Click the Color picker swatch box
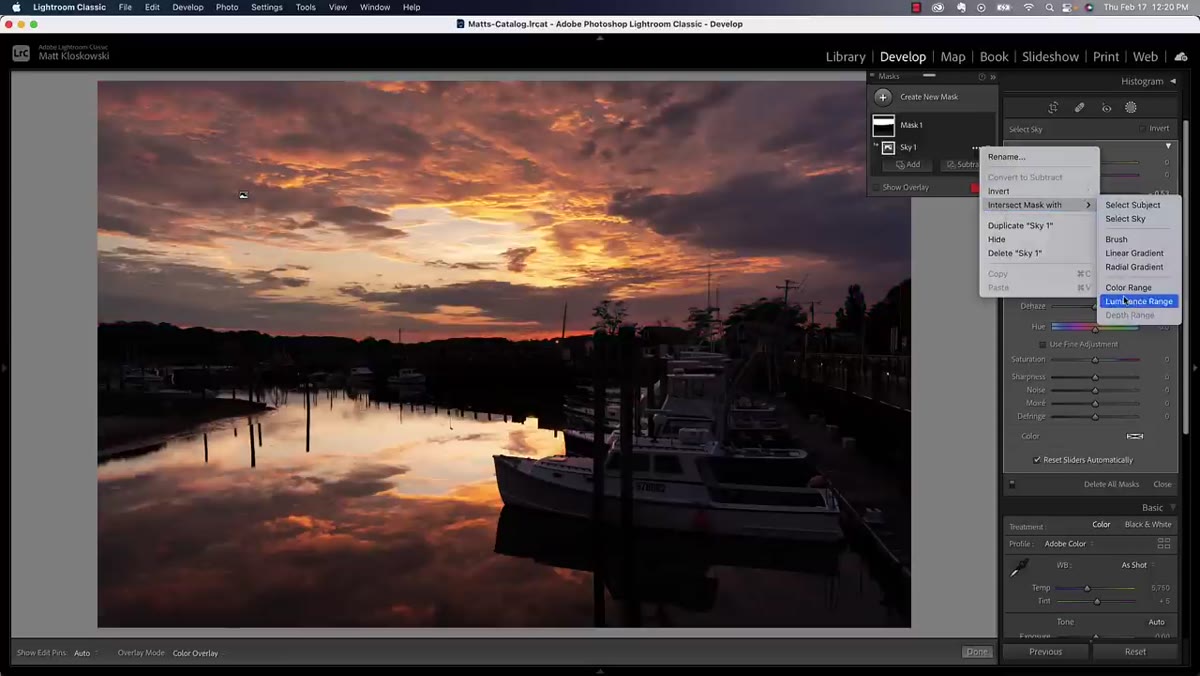Viewport: 1200px width, 676px height. click(x=1135, y=436)
